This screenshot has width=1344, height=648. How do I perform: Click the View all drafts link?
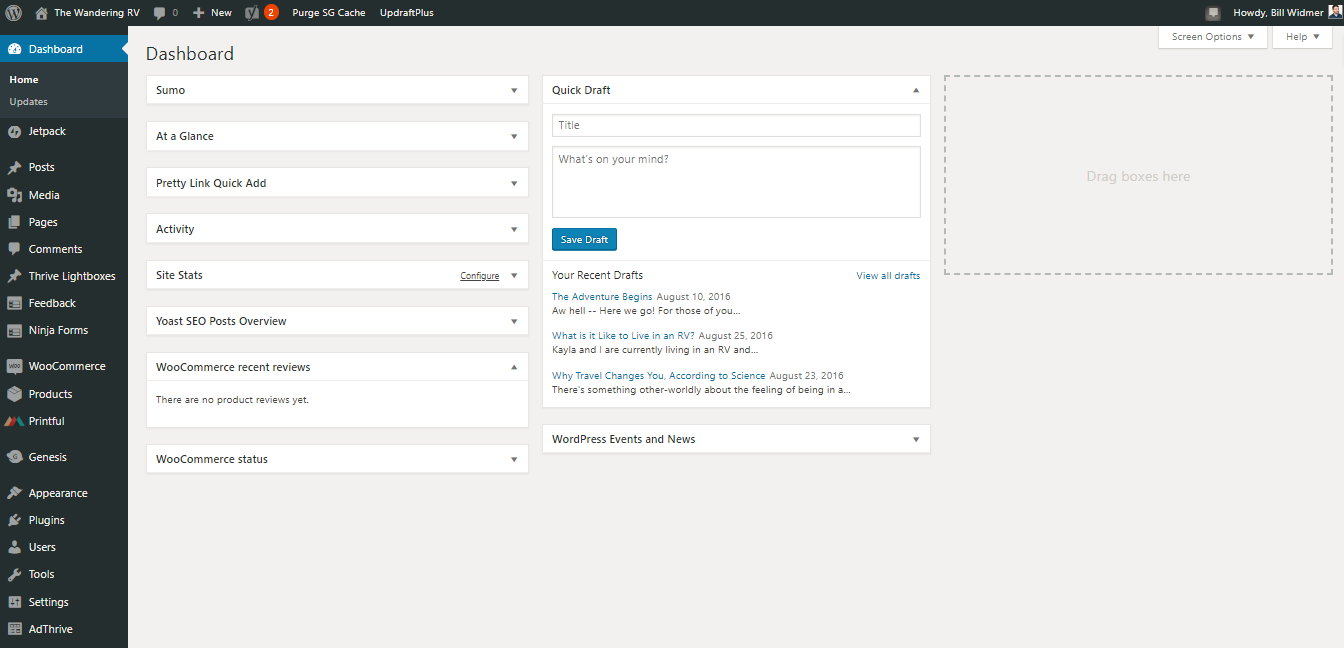point(888,276)
